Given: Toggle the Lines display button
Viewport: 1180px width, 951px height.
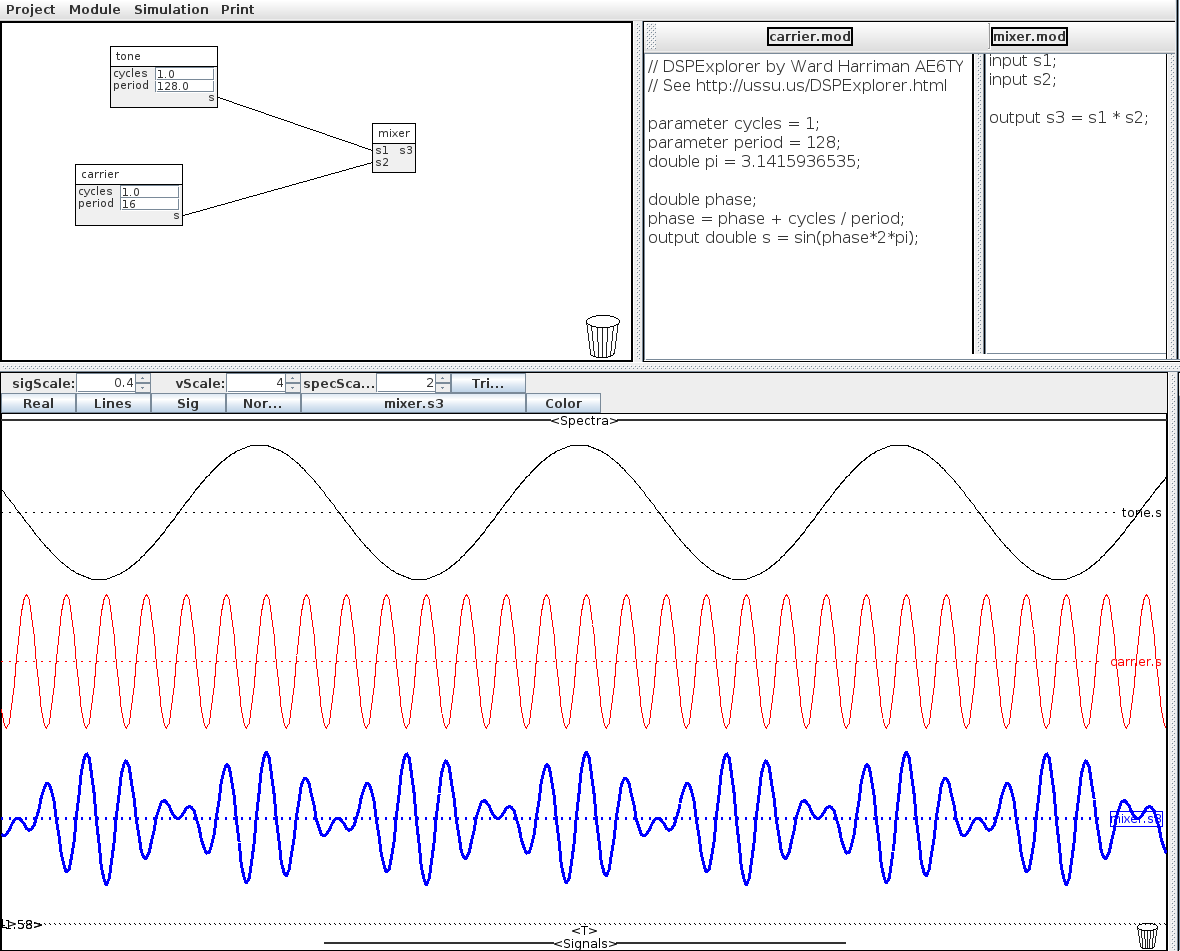Looking at the screenshot, I should 113,403.
